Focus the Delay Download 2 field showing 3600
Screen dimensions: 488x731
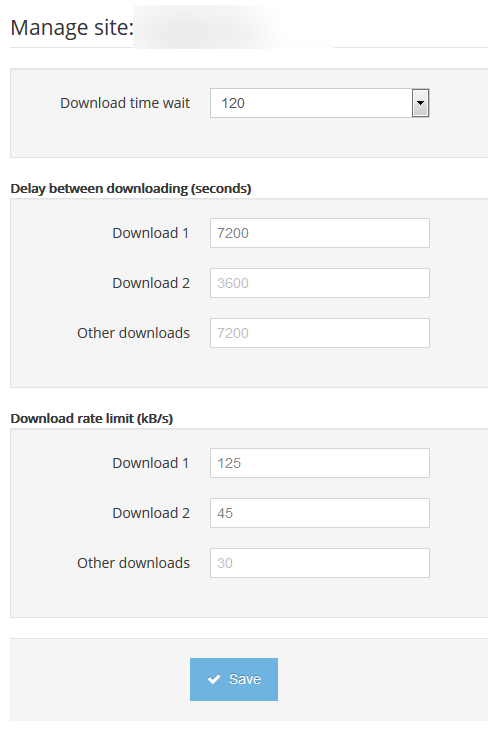pyautogui.click(x=320, y=283)
